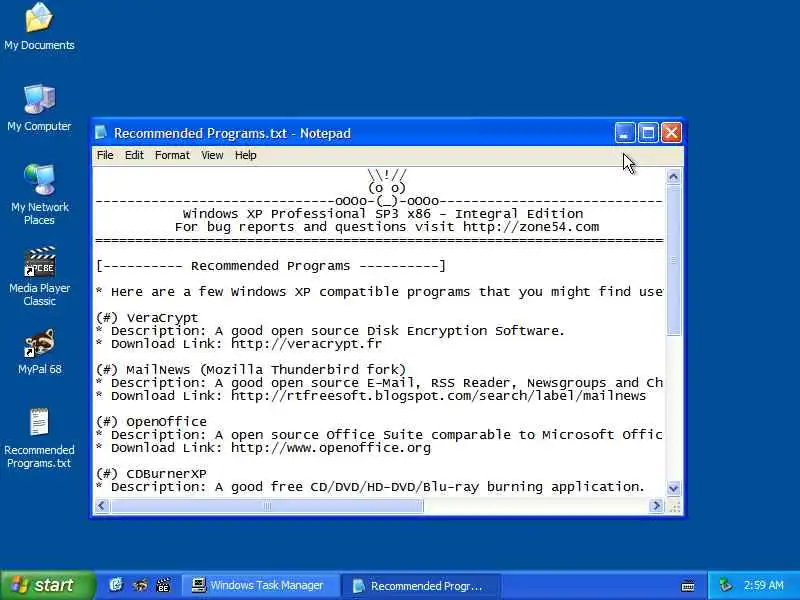This screenshot has height=600, width=800.
Task: Click the (#) MailNews heading line
Action: pos(251,369)
